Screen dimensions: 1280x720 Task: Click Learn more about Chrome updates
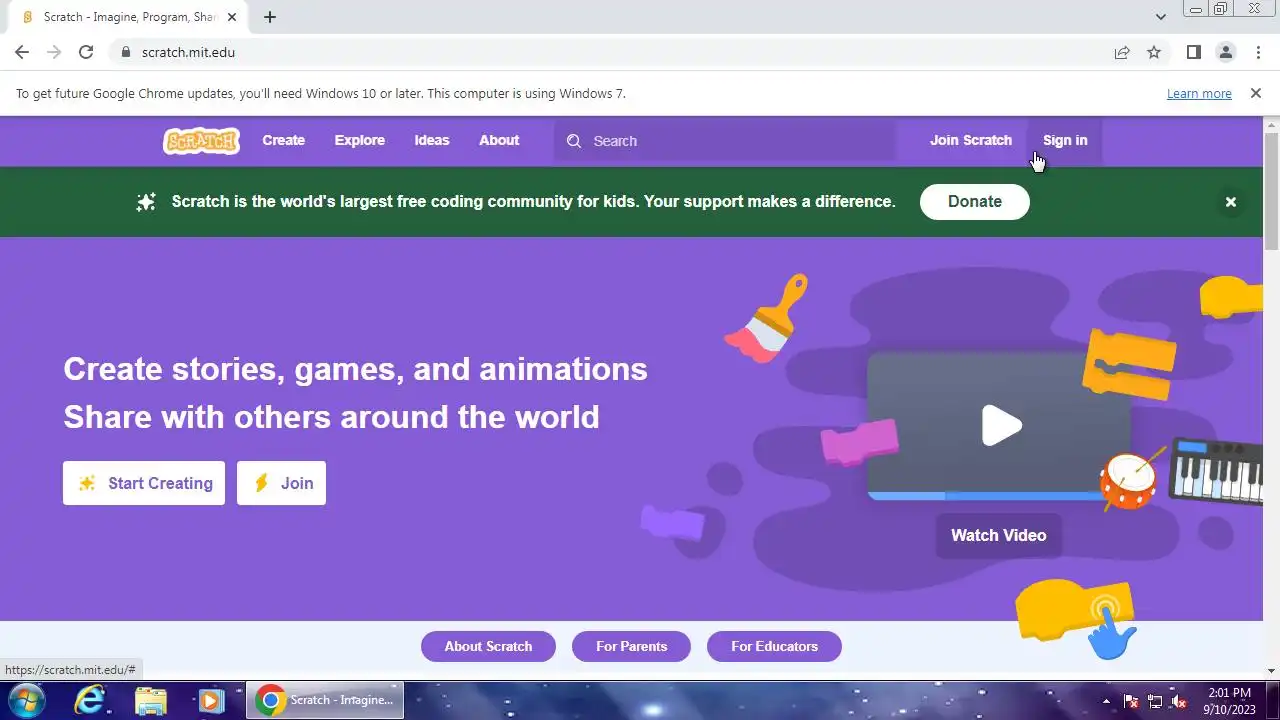pyautogui.click(x=1199, y=93)
